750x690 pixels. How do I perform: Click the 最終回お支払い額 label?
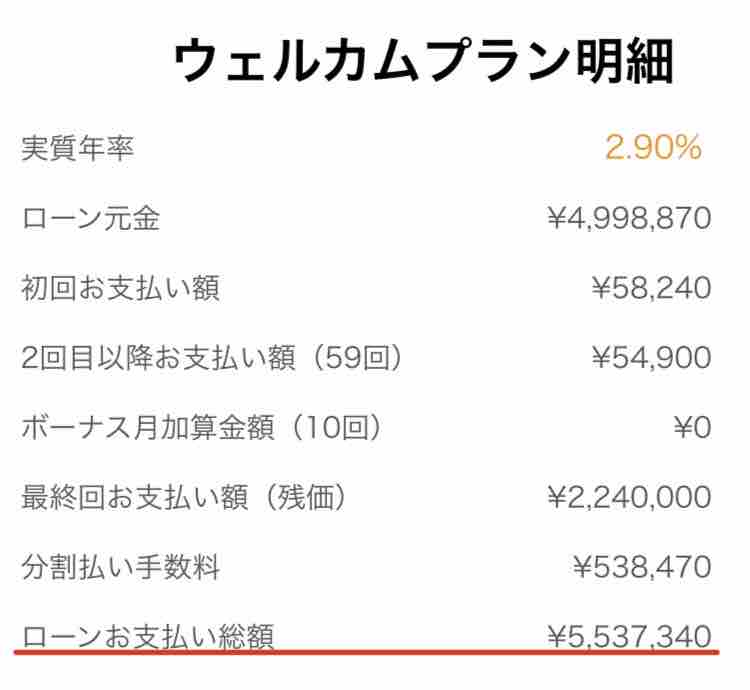tap(134, 498)
